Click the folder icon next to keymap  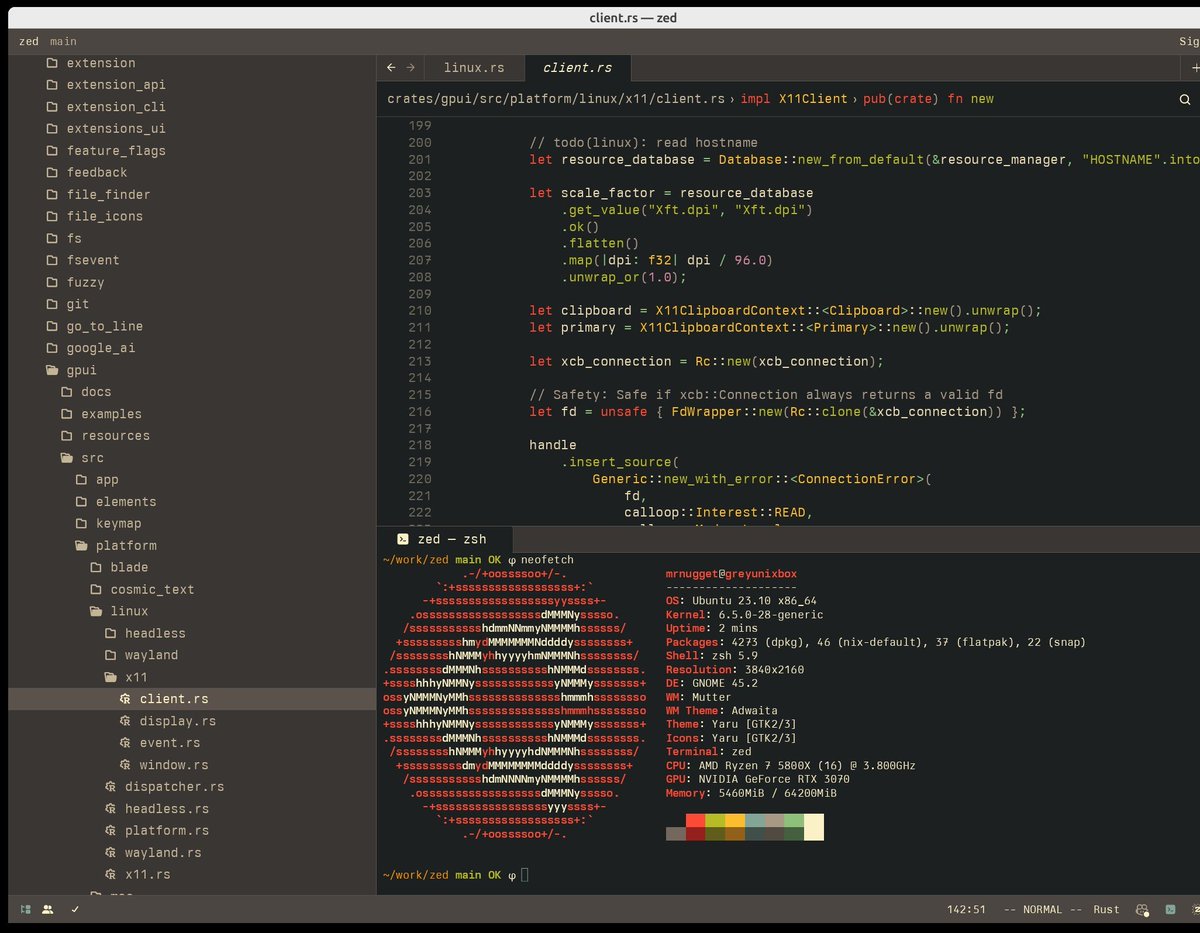coord(82,523)
